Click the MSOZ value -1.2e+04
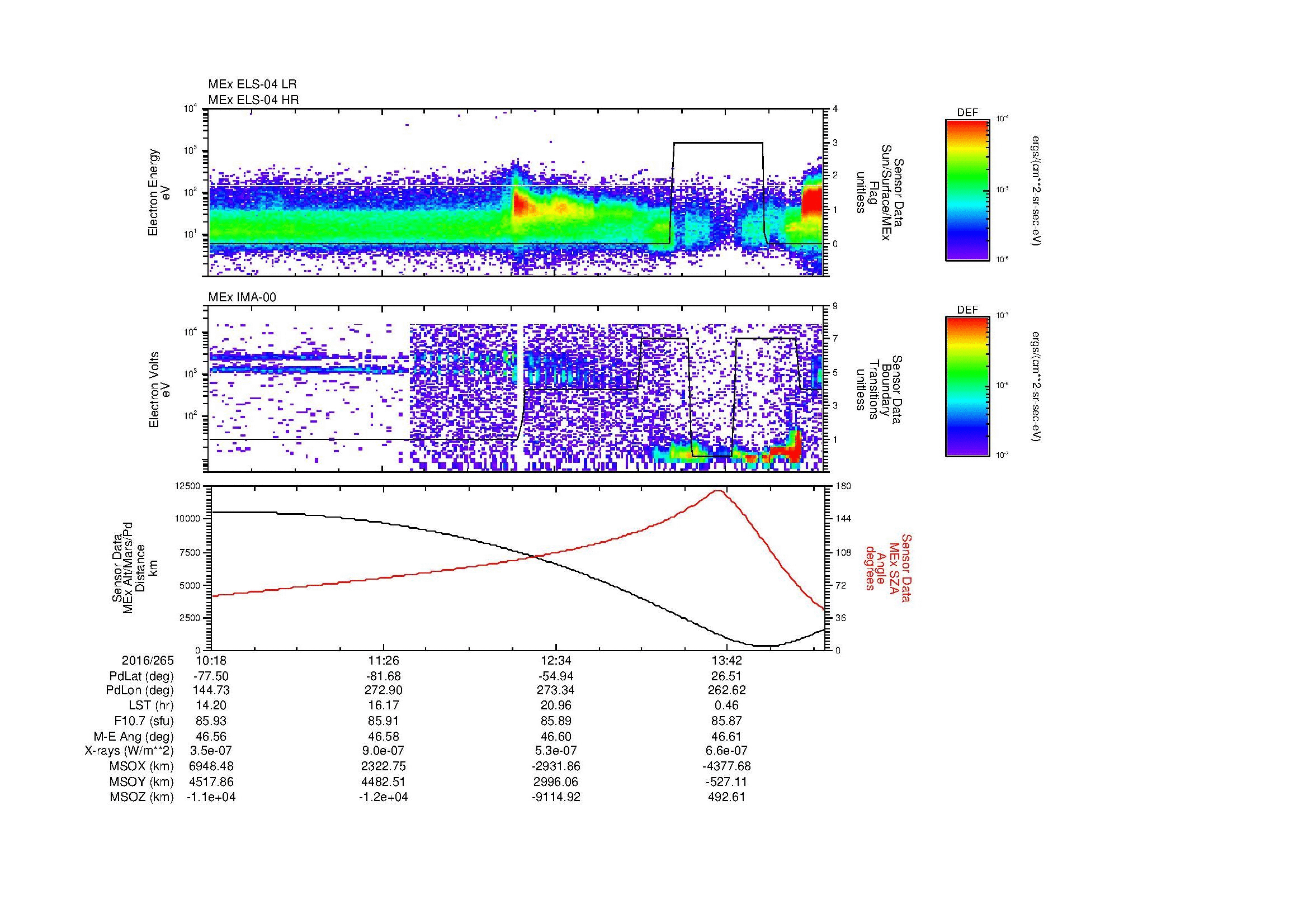1308x924 pixels. tap(384, 797)
